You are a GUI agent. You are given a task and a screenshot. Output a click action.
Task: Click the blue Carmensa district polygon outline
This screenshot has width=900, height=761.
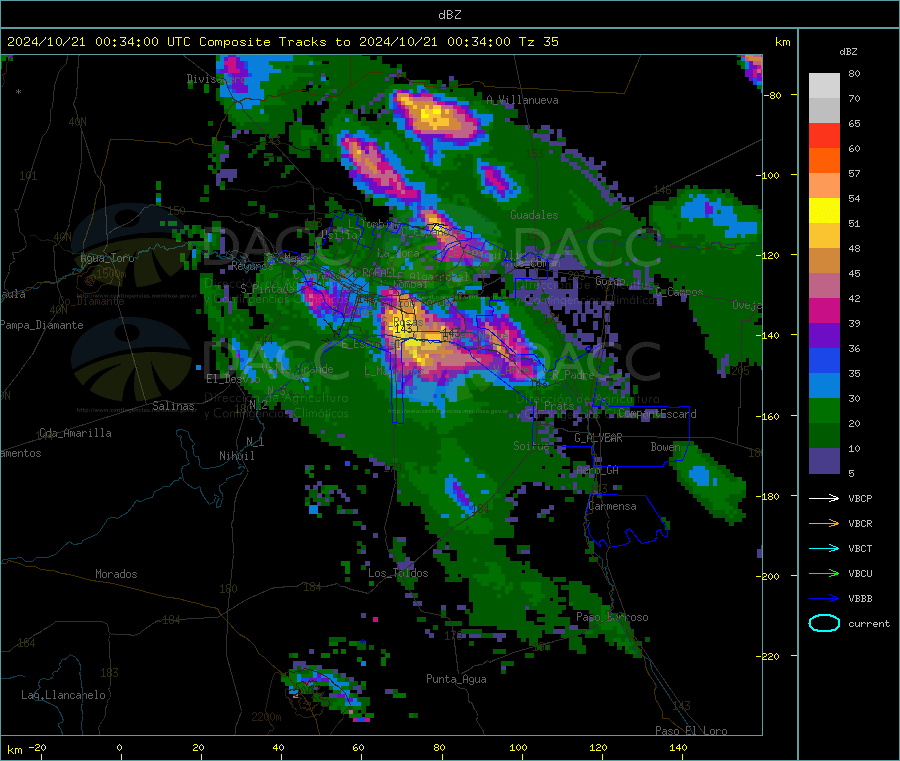(629, 522)
